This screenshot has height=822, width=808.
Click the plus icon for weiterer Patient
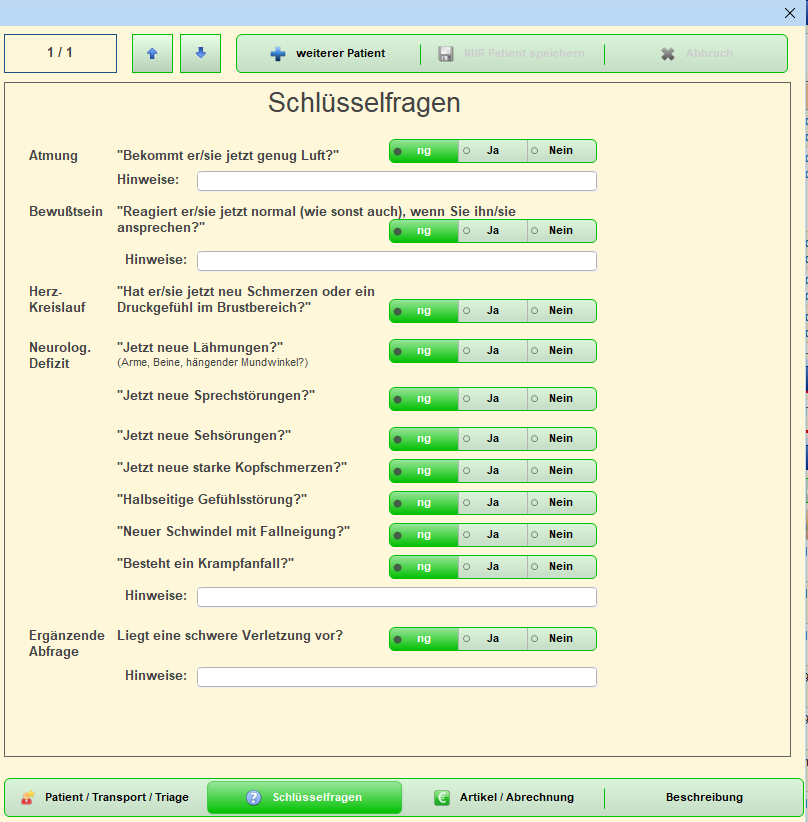(278, 54)
